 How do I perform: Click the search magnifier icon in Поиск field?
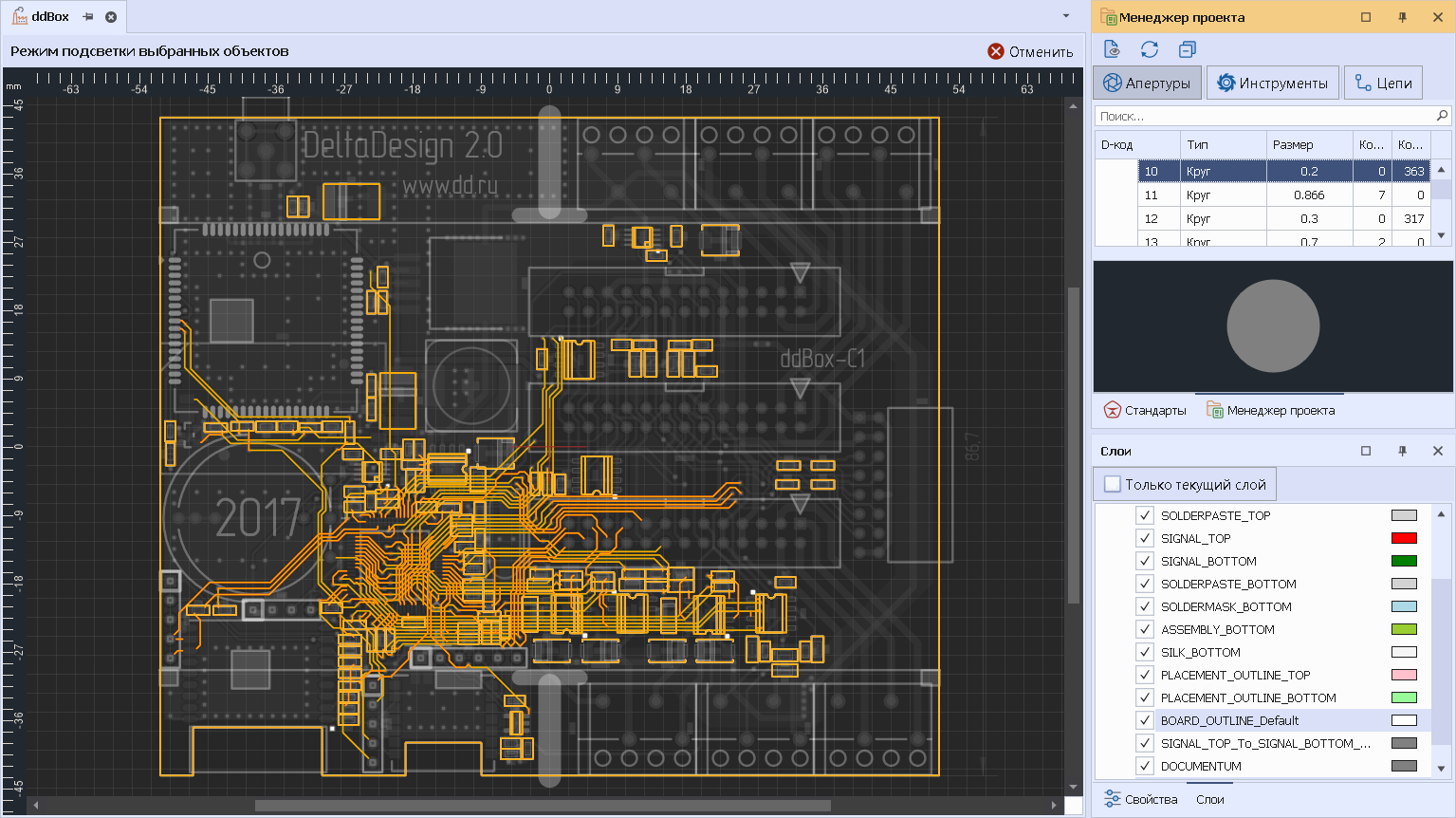coord(1442,116)
